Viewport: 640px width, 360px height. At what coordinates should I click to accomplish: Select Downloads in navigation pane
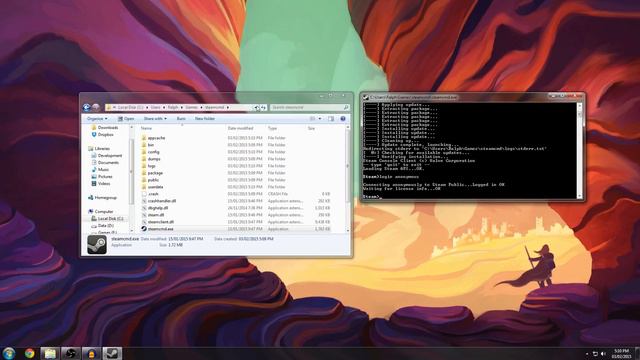pos(104,127)
